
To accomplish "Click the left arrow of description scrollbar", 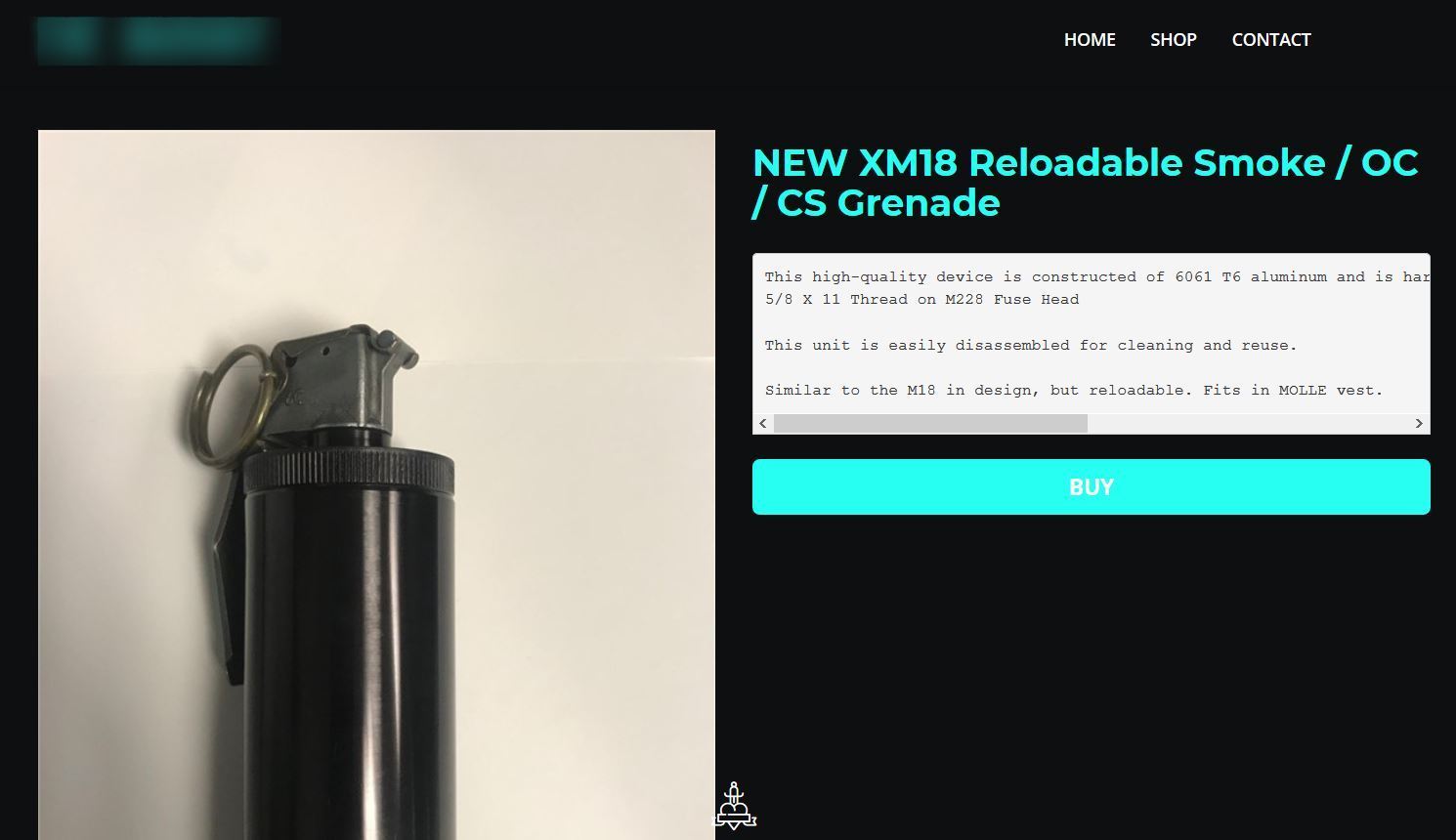I will click(763, 423).
